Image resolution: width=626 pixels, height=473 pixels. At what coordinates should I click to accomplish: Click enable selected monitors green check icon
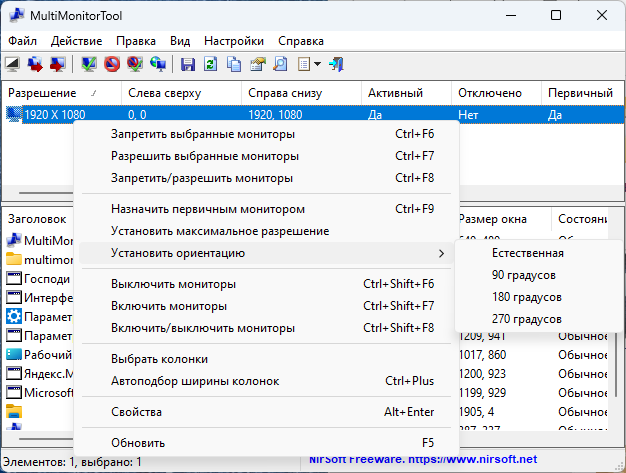pyautogui.click(x=89, y=64)
